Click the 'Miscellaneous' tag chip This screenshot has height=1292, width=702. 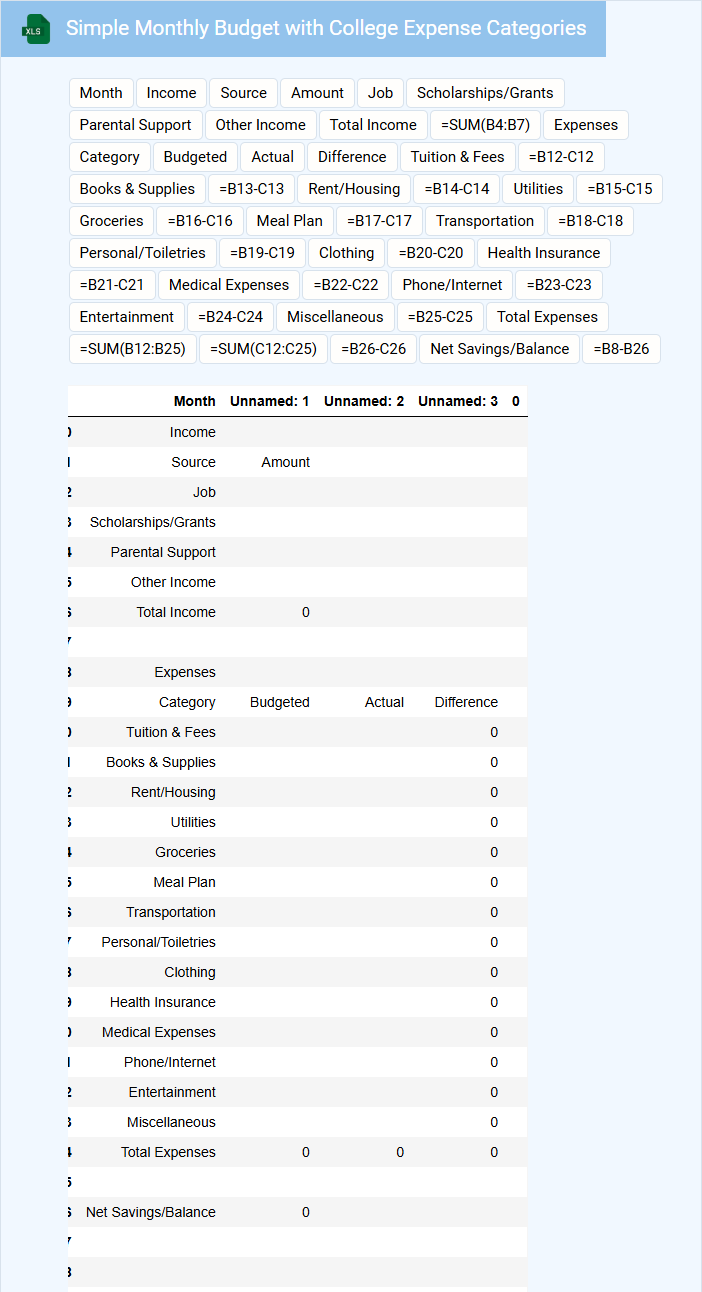pos(335,317)
